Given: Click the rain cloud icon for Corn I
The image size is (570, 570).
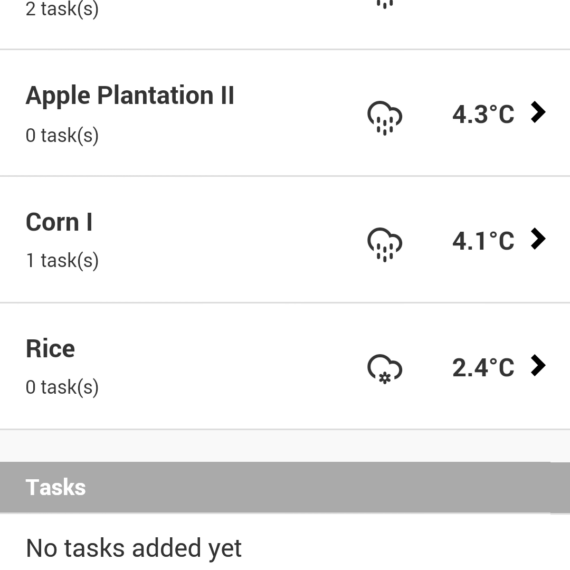Looking at the screenshot, I should point(385,244).
